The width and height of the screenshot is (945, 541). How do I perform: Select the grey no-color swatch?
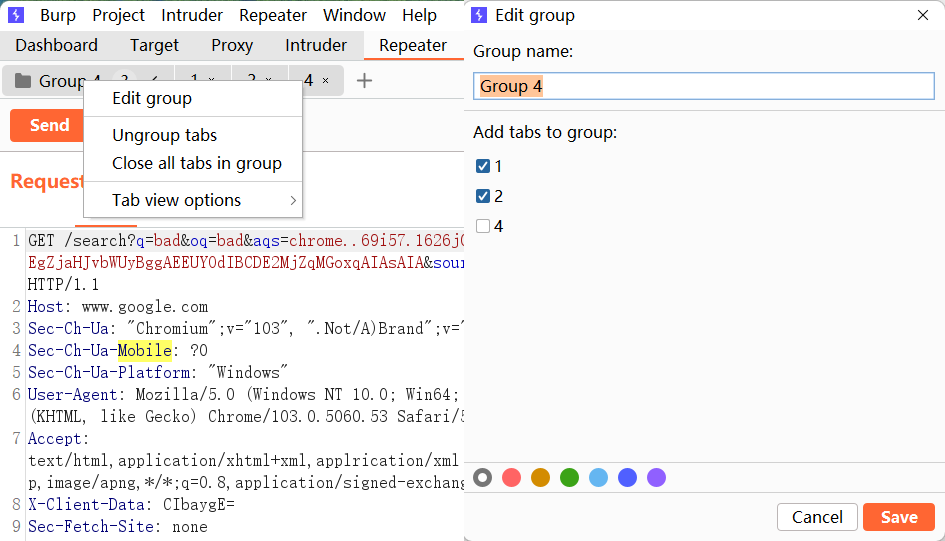(x=482, y=478)
